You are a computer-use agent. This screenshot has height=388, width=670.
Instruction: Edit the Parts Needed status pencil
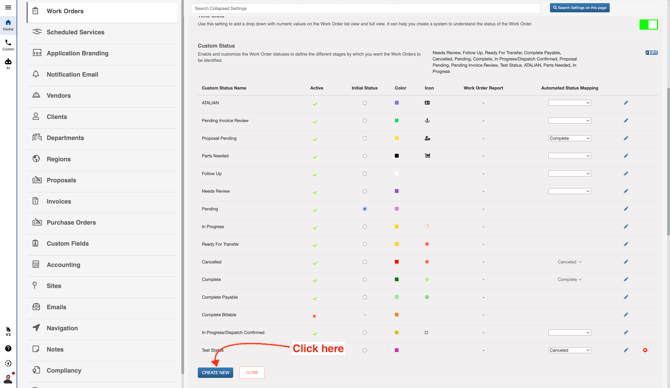(x=626, y=156)
